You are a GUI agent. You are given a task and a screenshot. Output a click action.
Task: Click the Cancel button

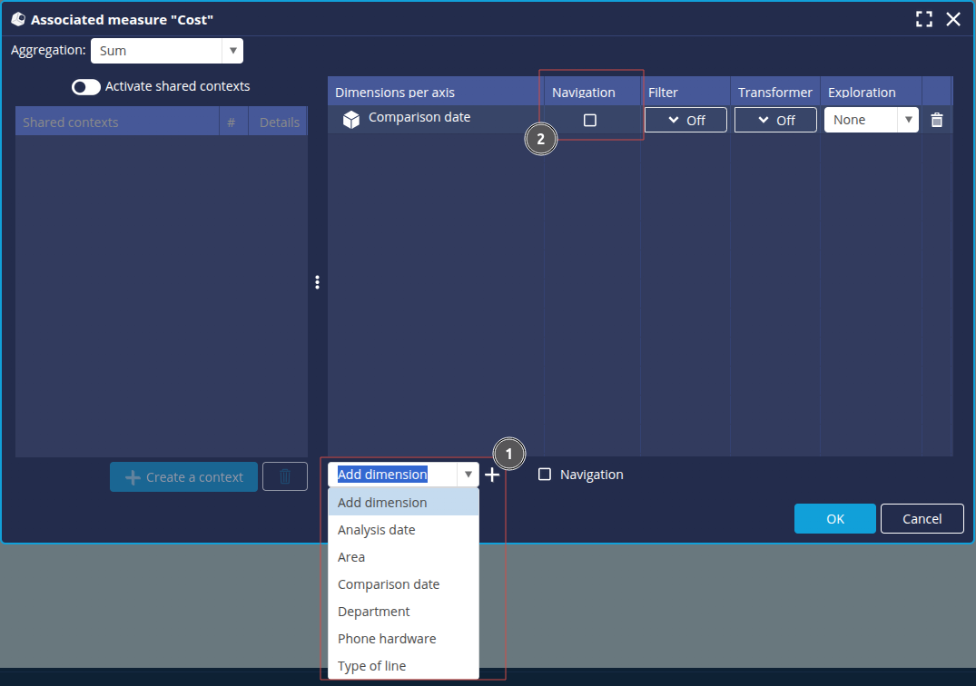(921, 519)
